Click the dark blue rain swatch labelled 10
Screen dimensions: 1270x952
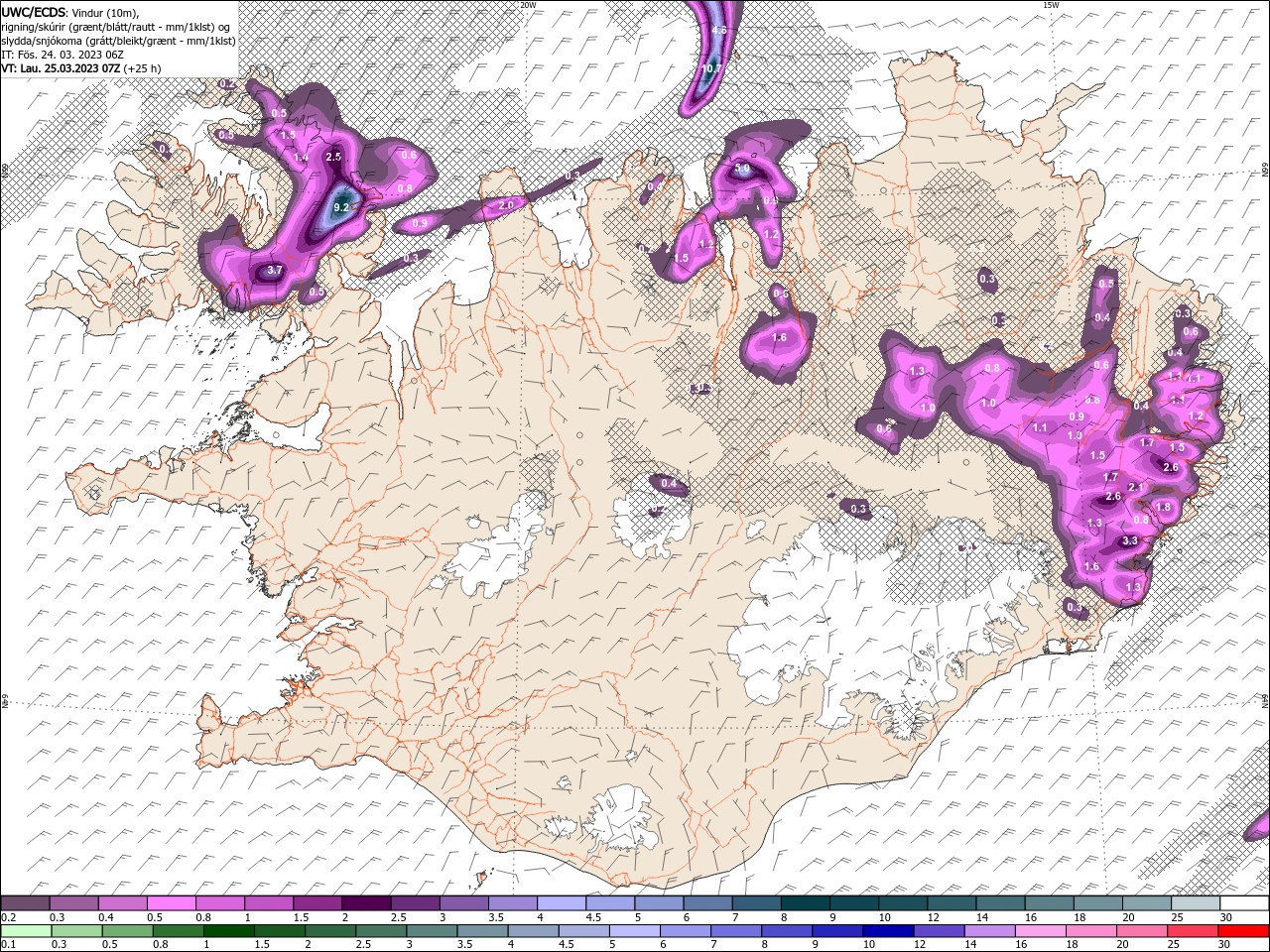[887, 931]
